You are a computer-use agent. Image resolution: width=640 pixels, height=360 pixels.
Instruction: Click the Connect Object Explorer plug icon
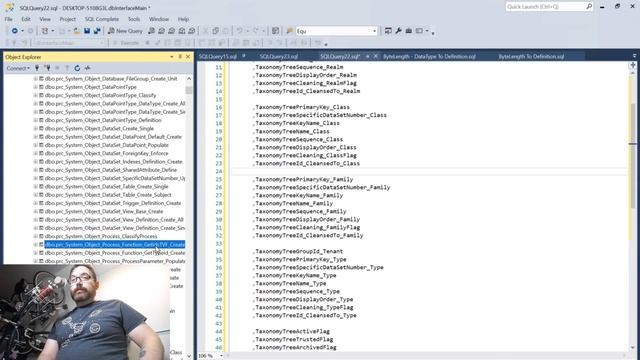[37, 68]
